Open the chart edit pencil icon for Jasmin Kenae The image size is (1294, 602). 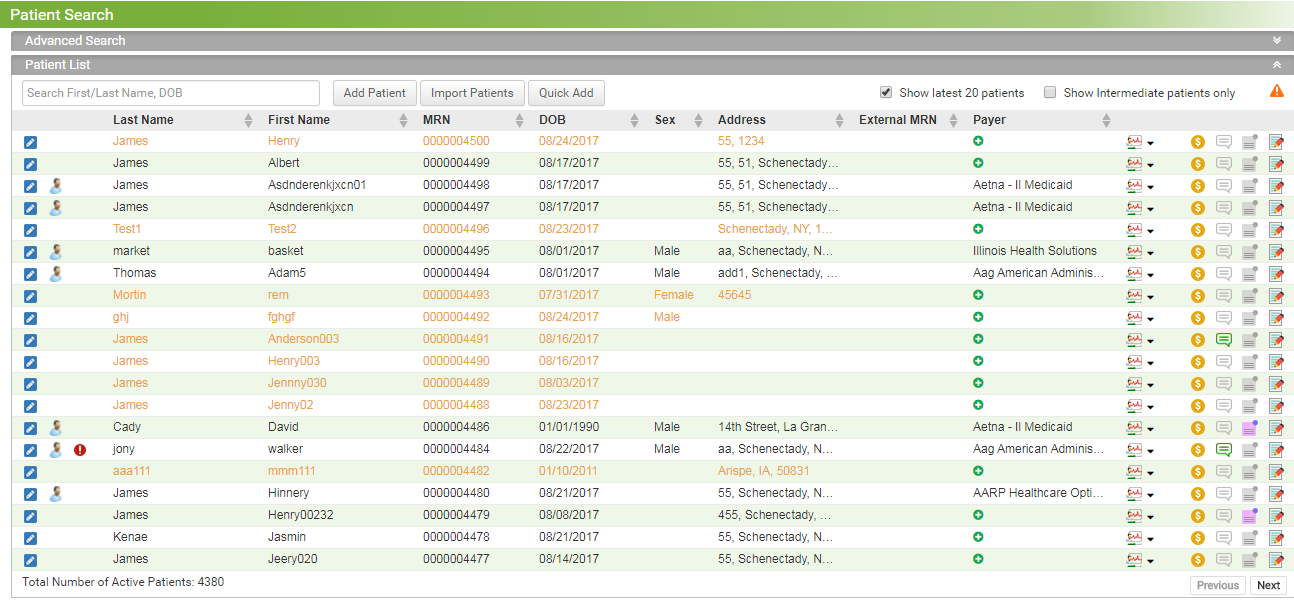(1276, 537)
